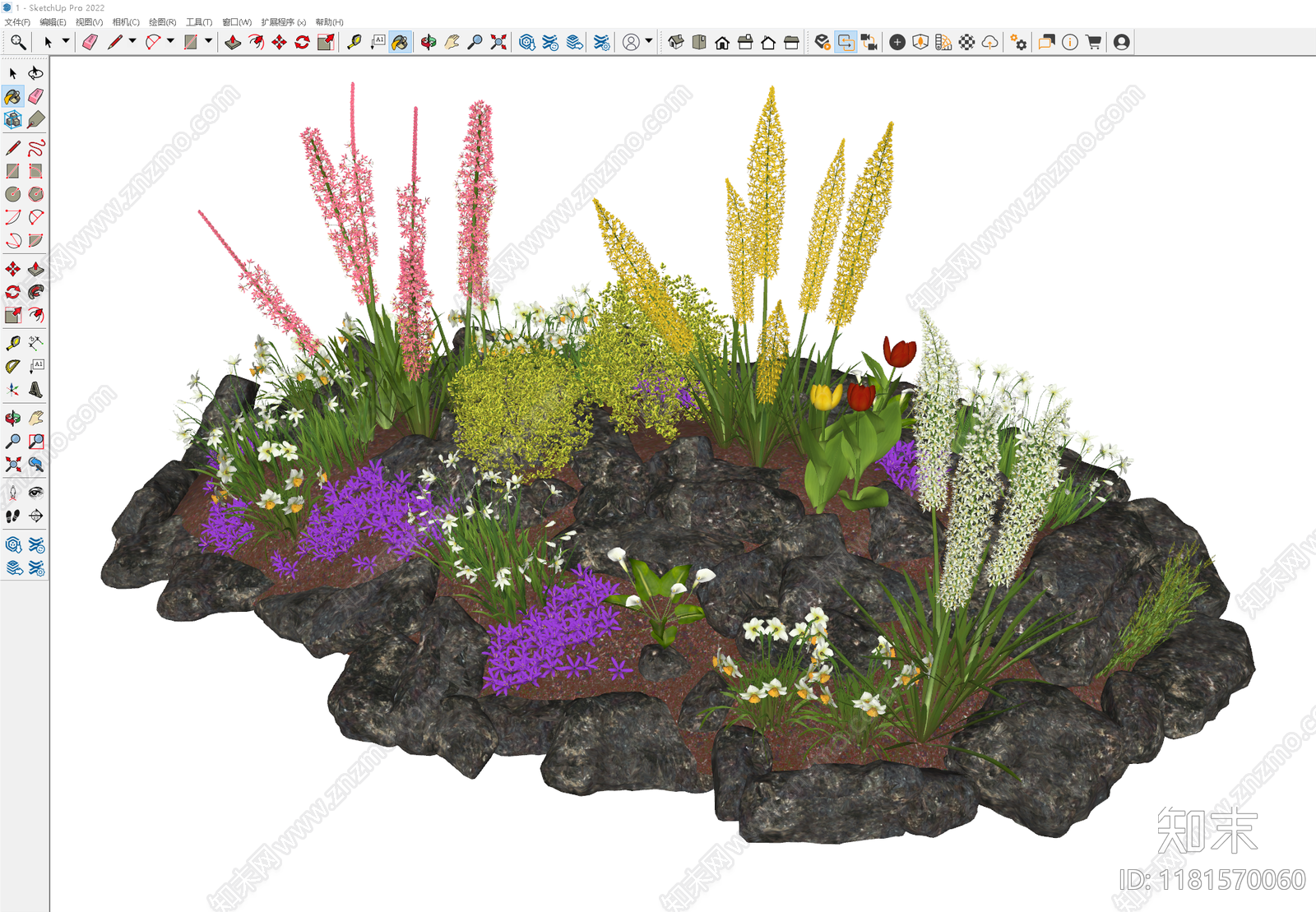Pick the Push/Pull tool in top toolbar
Image resolution: width=1316 pixels, height=912 pixels.
pyautogui.click(x=233, y=42)
